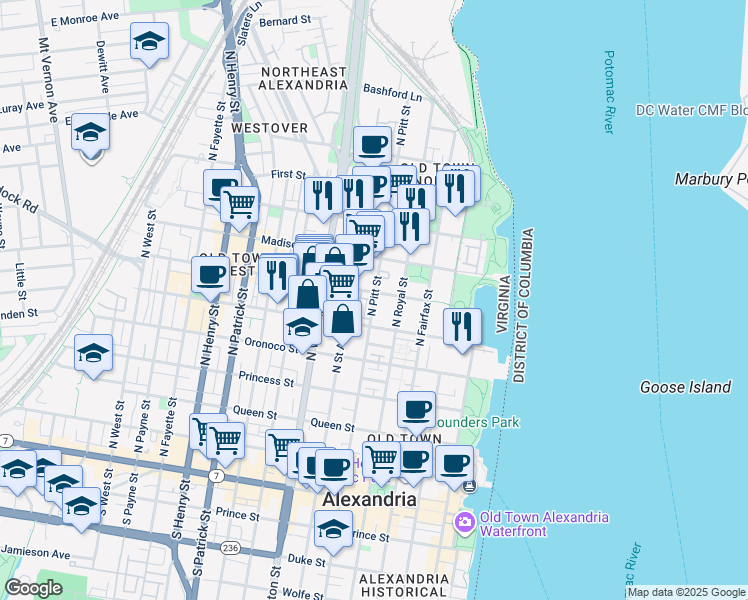The width and height of the screenshot is (748, 600).
Task: Select the restaurant marker below Old Town North label
Action: pos(410,229)
